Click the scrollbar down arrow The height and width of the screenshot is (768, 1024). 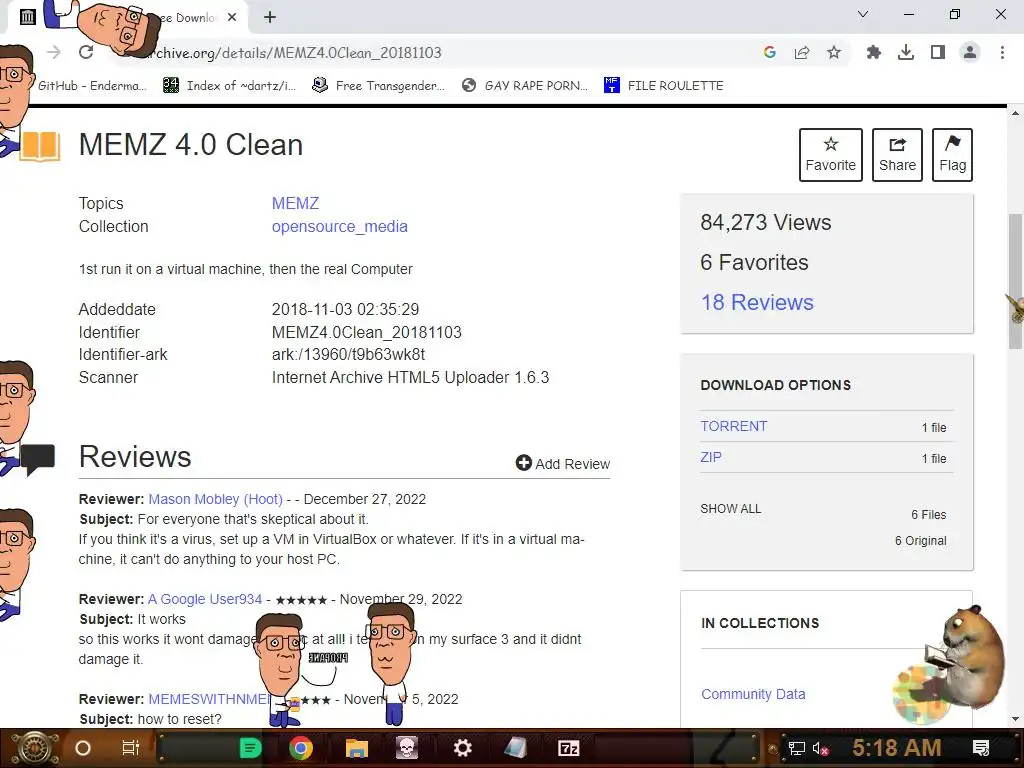[x=1016, y=719]
